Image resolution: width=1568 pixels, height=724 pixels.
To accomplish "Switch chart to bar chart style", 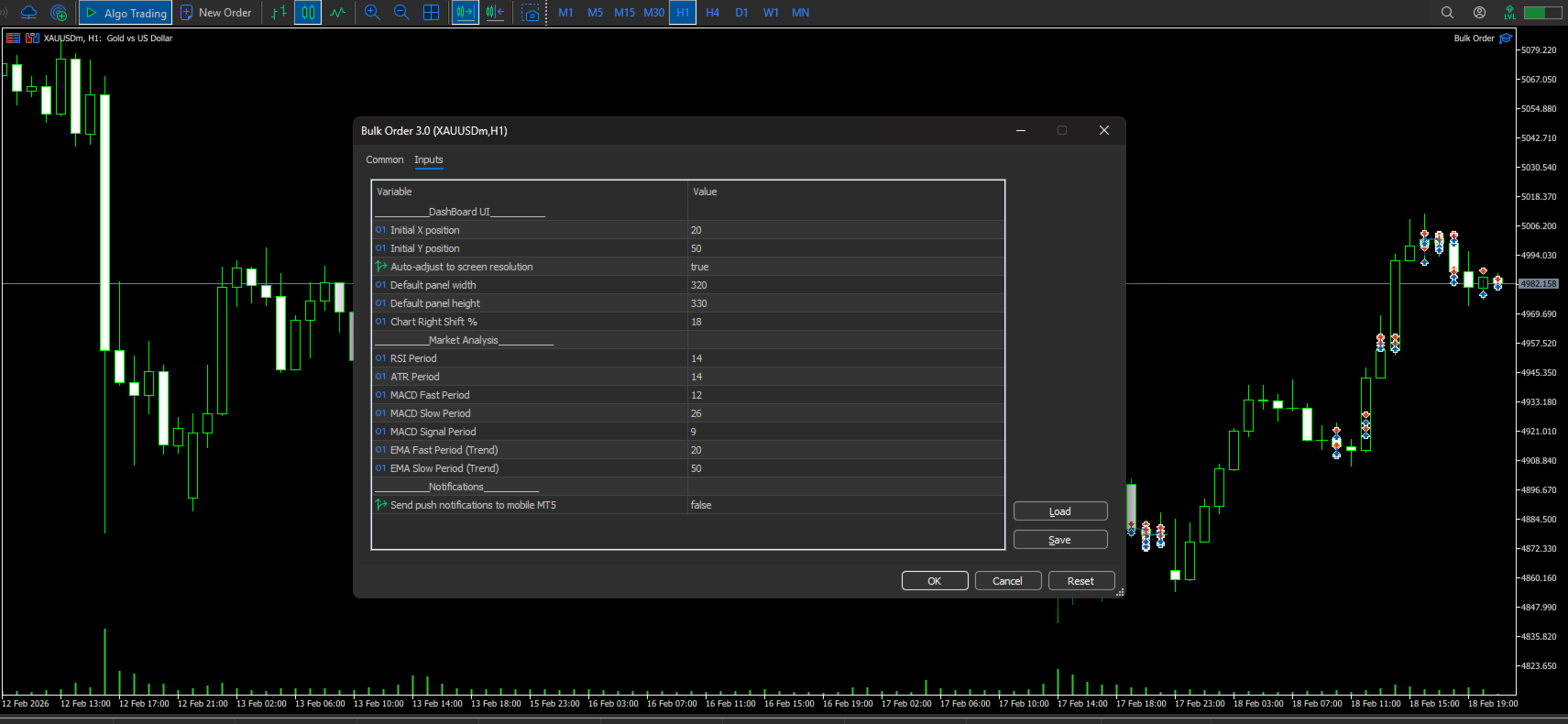I will (279, 13).
